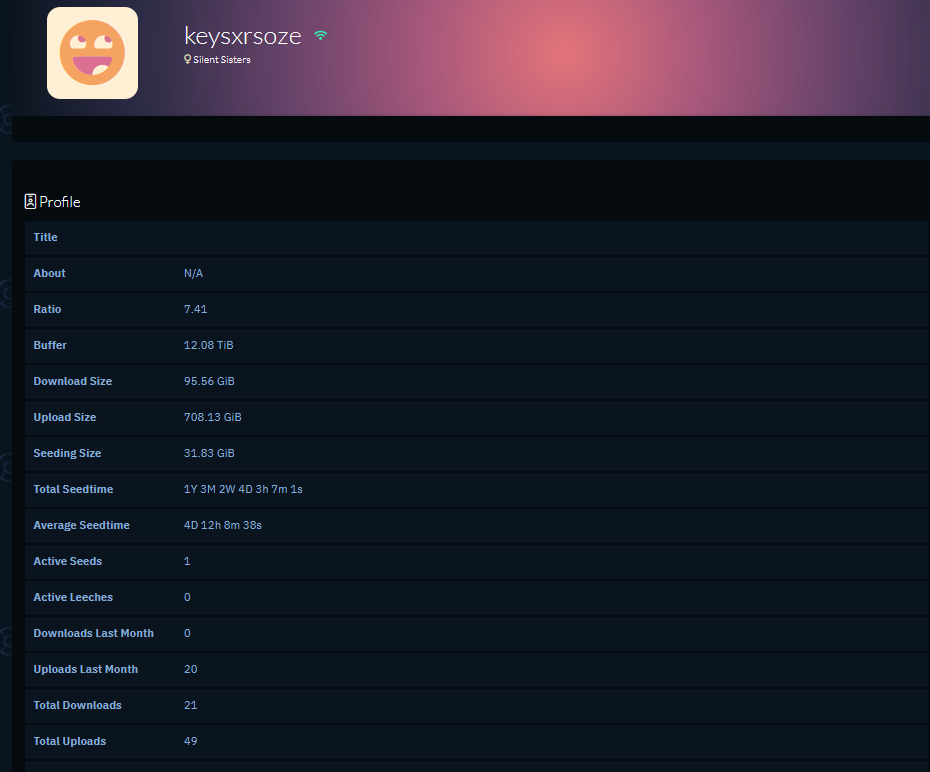Click the Profile section ID card icon
930x772 pixels.
coord(30,202)
